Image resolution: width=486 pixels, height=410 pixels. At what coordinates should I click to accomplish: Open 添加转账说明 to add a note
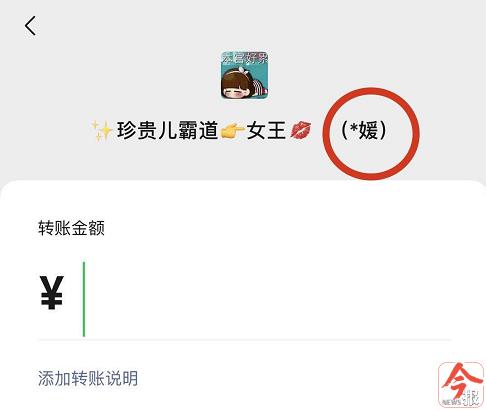click(x=88, y=378)
